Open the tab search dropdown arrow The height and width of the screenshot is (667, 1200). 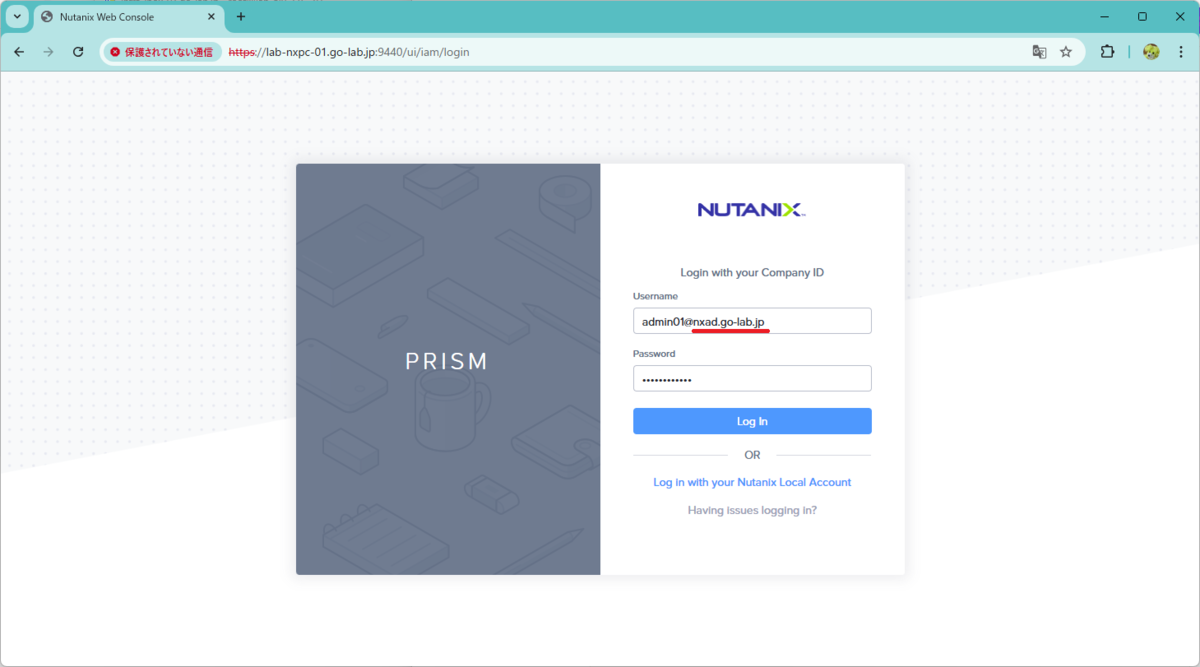17,17
